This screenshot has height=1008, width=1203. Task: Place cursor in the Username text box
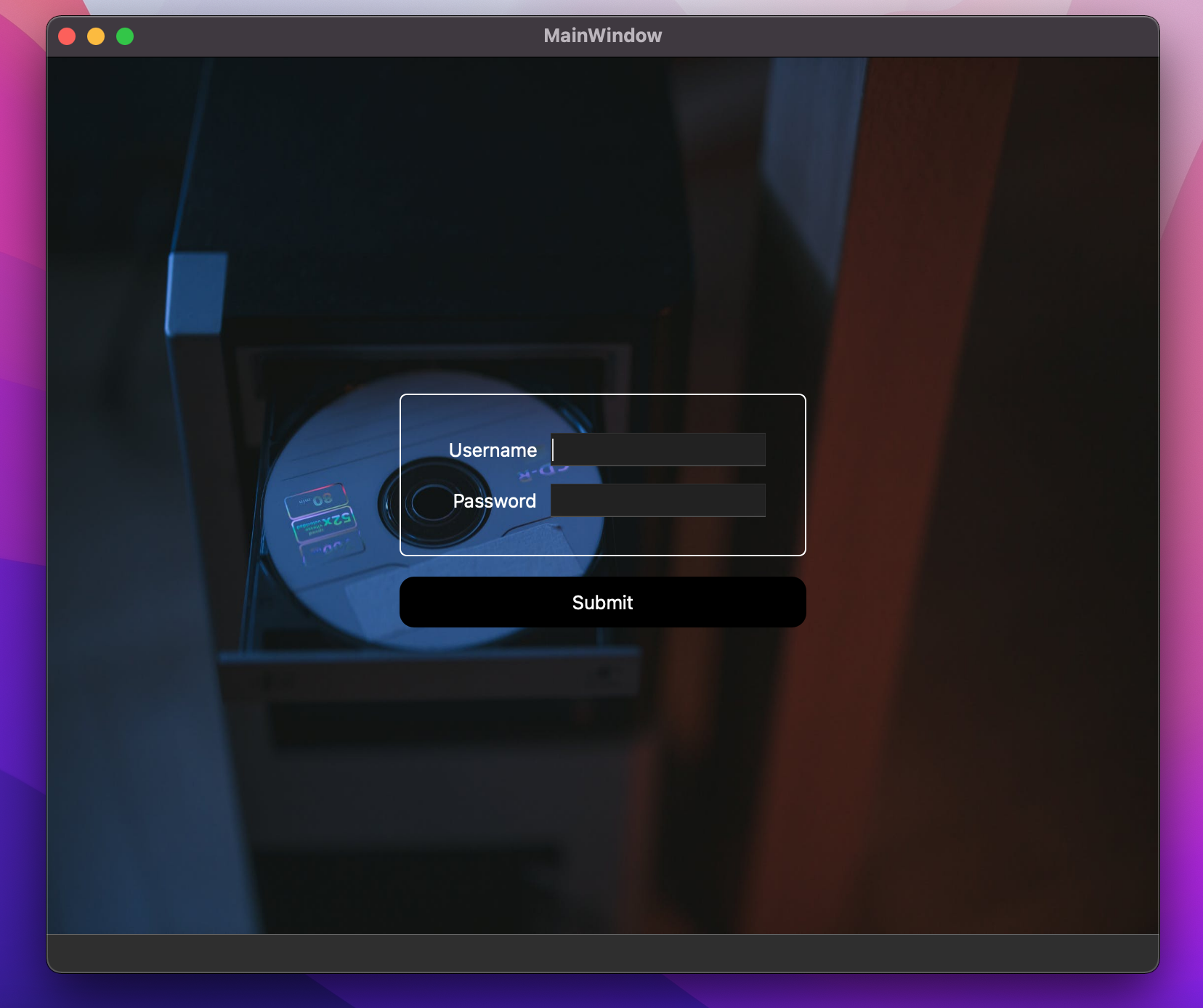[657, 450]
